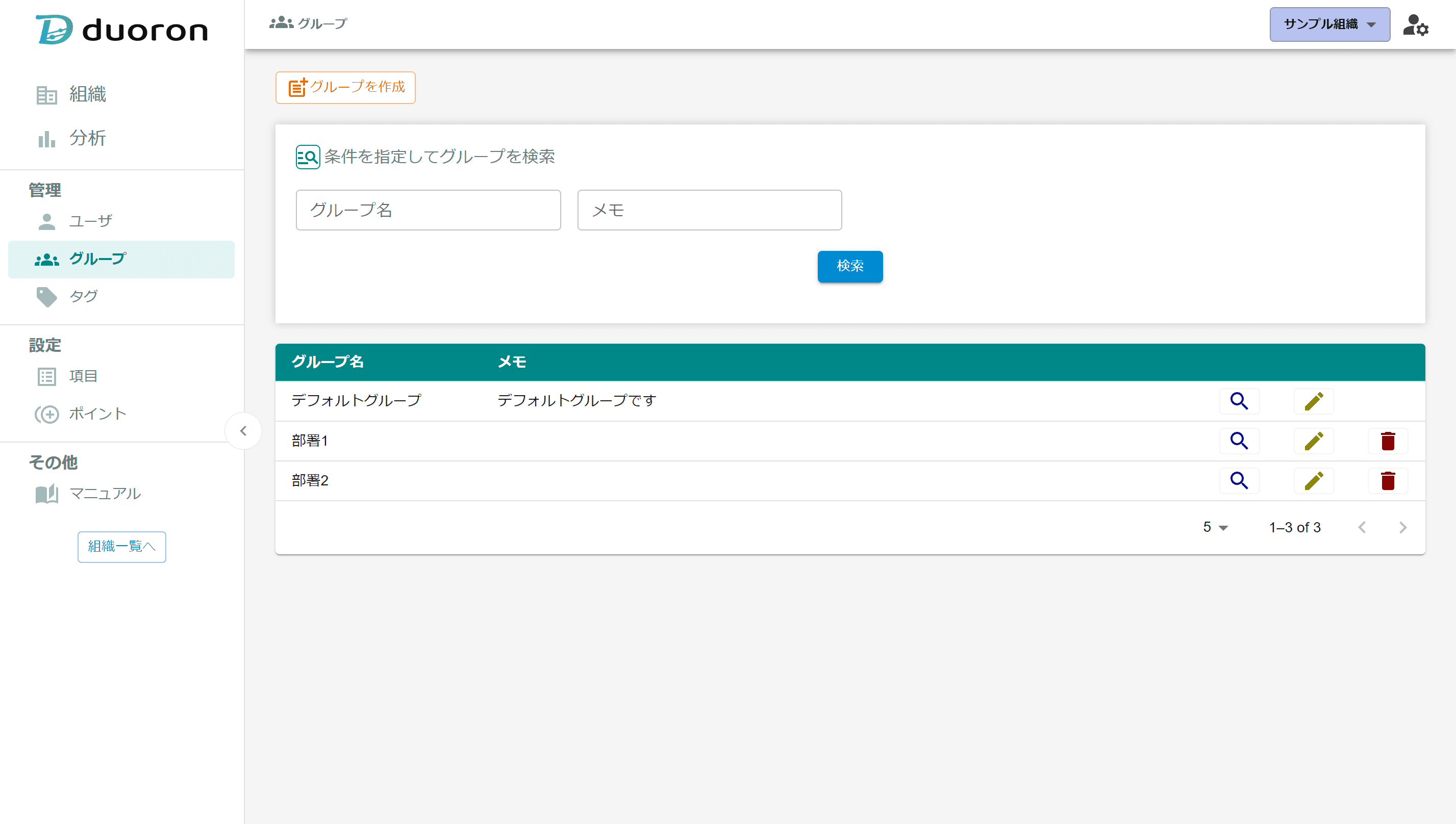Click the blue 検索 button
The image size is (1456, 824).
tap(850, 267)
